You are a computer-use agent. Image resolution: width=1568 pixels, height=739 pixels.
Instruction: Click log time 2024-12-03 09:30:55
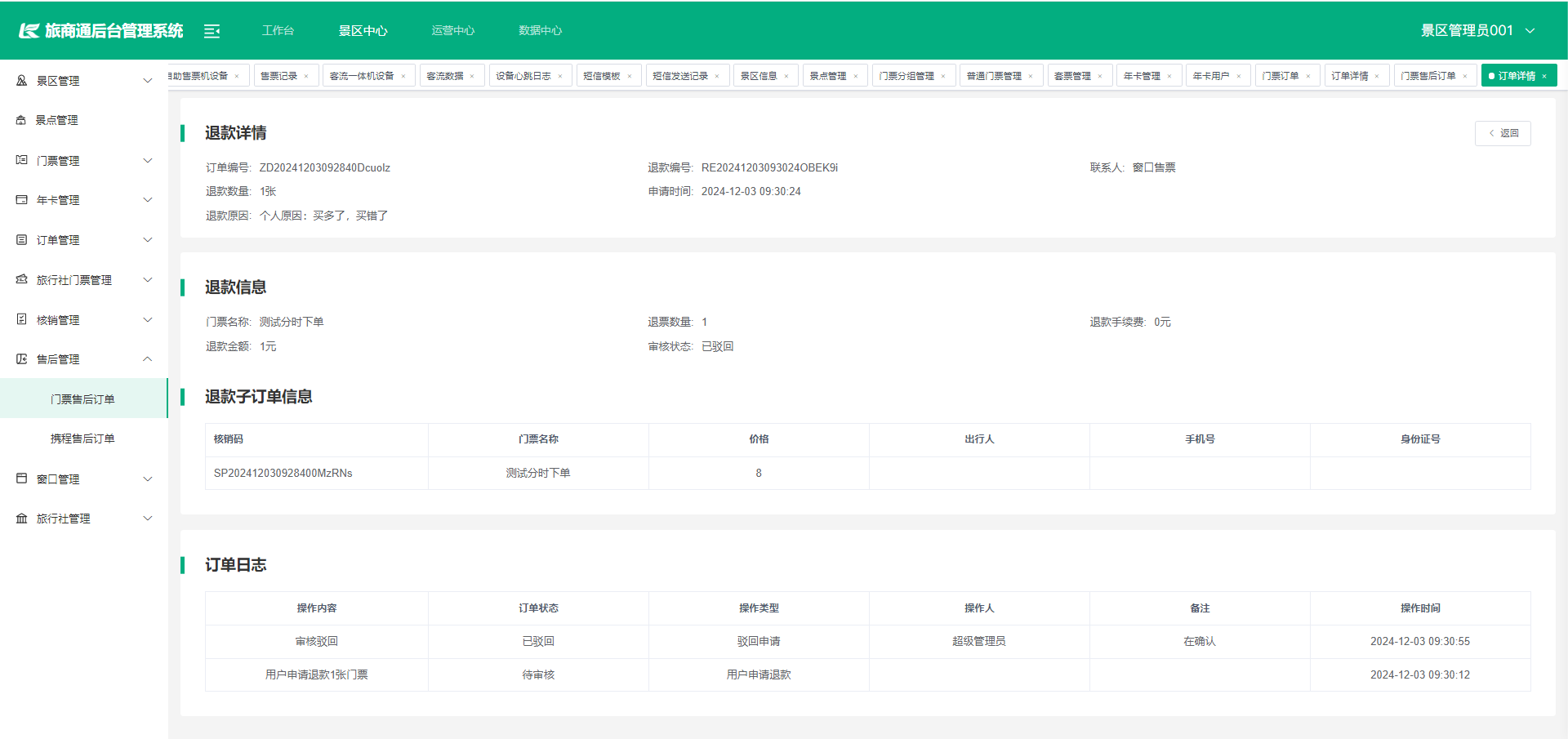[1420, 641]
